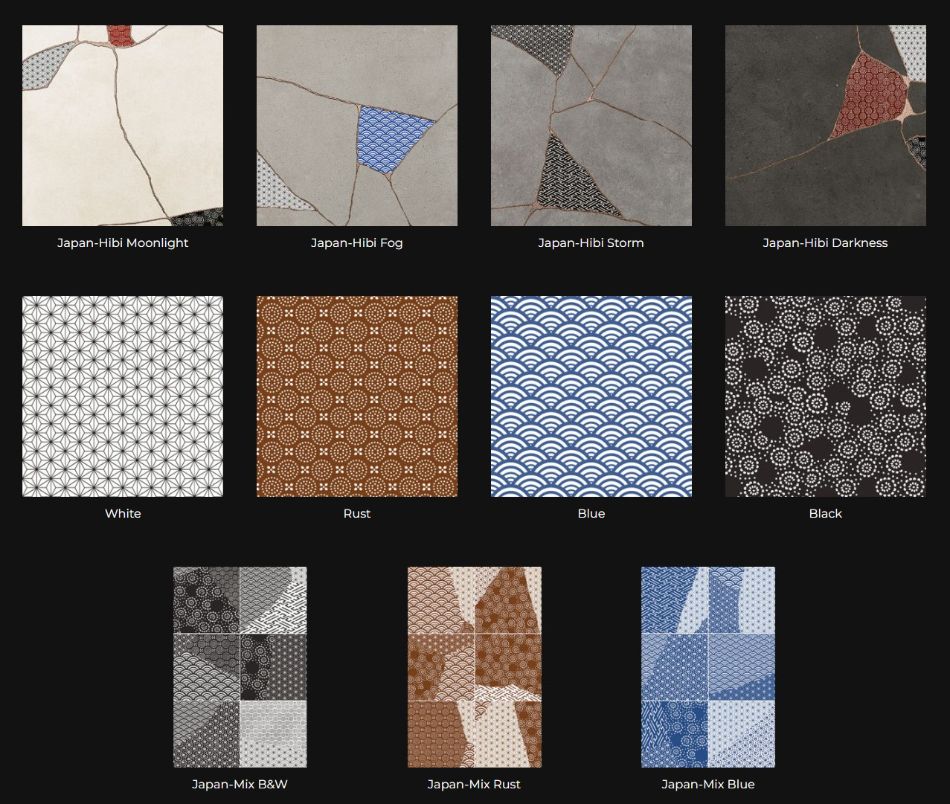Screen dimensions: 950x804
Task: Click the "Japan-Hibi Moonlight" caption text
Action: (x=123, y=243)
